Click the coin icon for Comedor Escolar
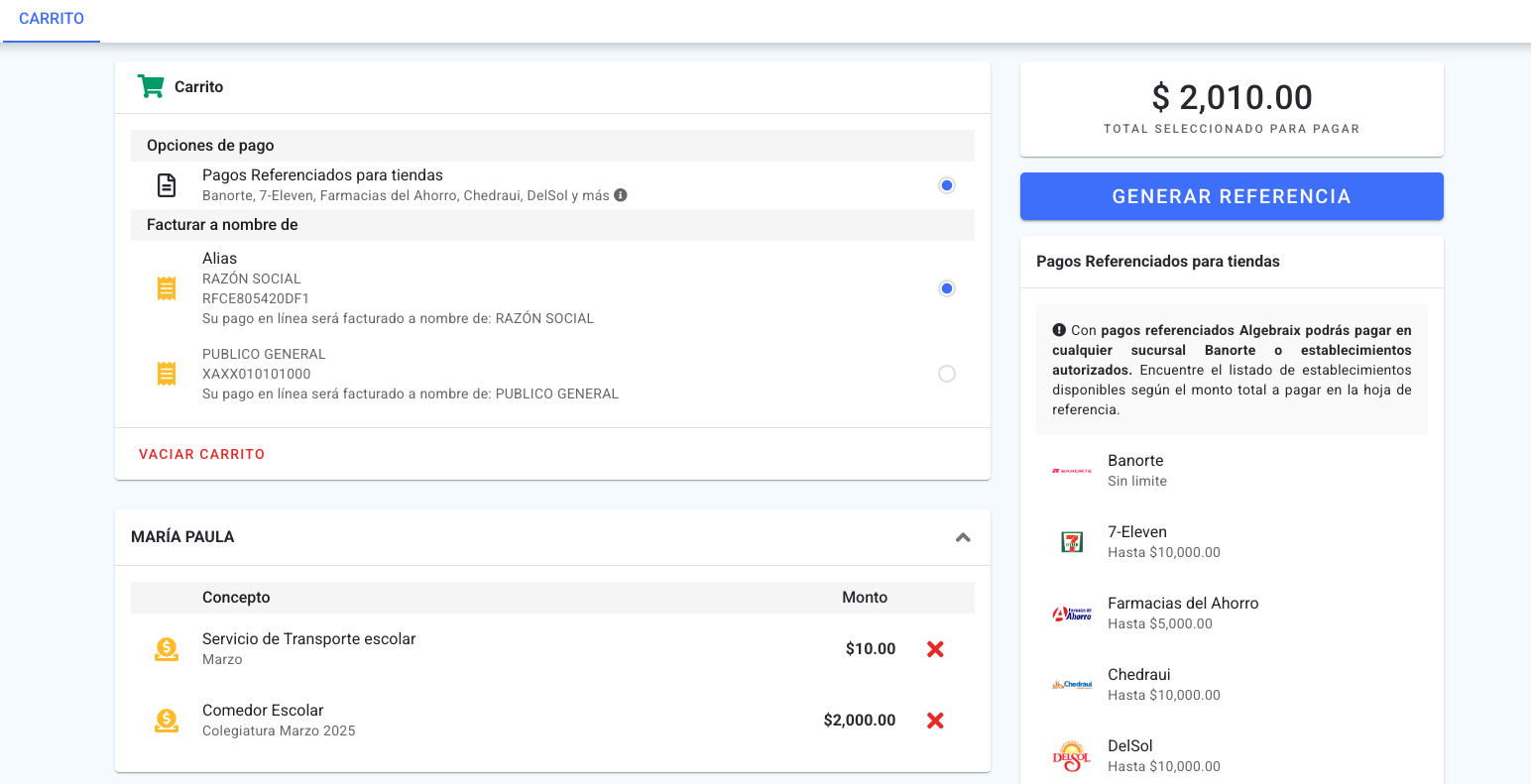Viewport: 1531px width, 784px height. tap(167, 721)
